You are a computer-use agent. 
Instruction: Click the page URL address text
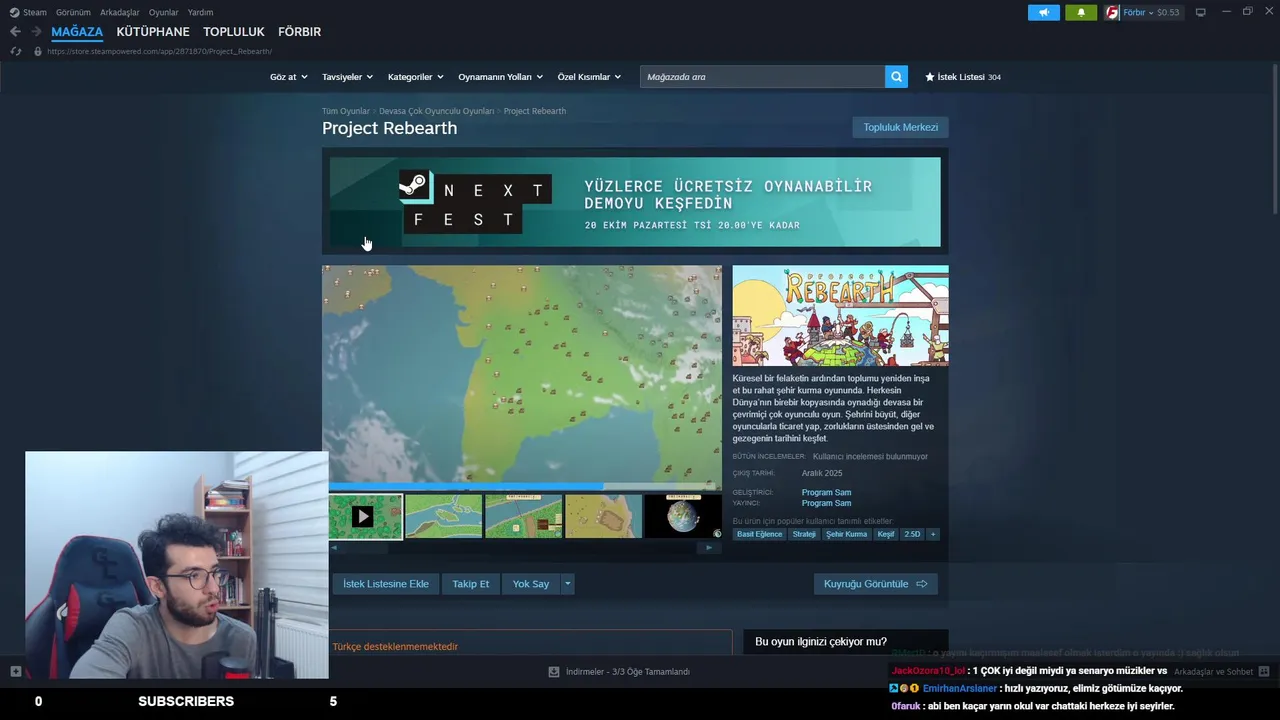[x=159, y=51]
